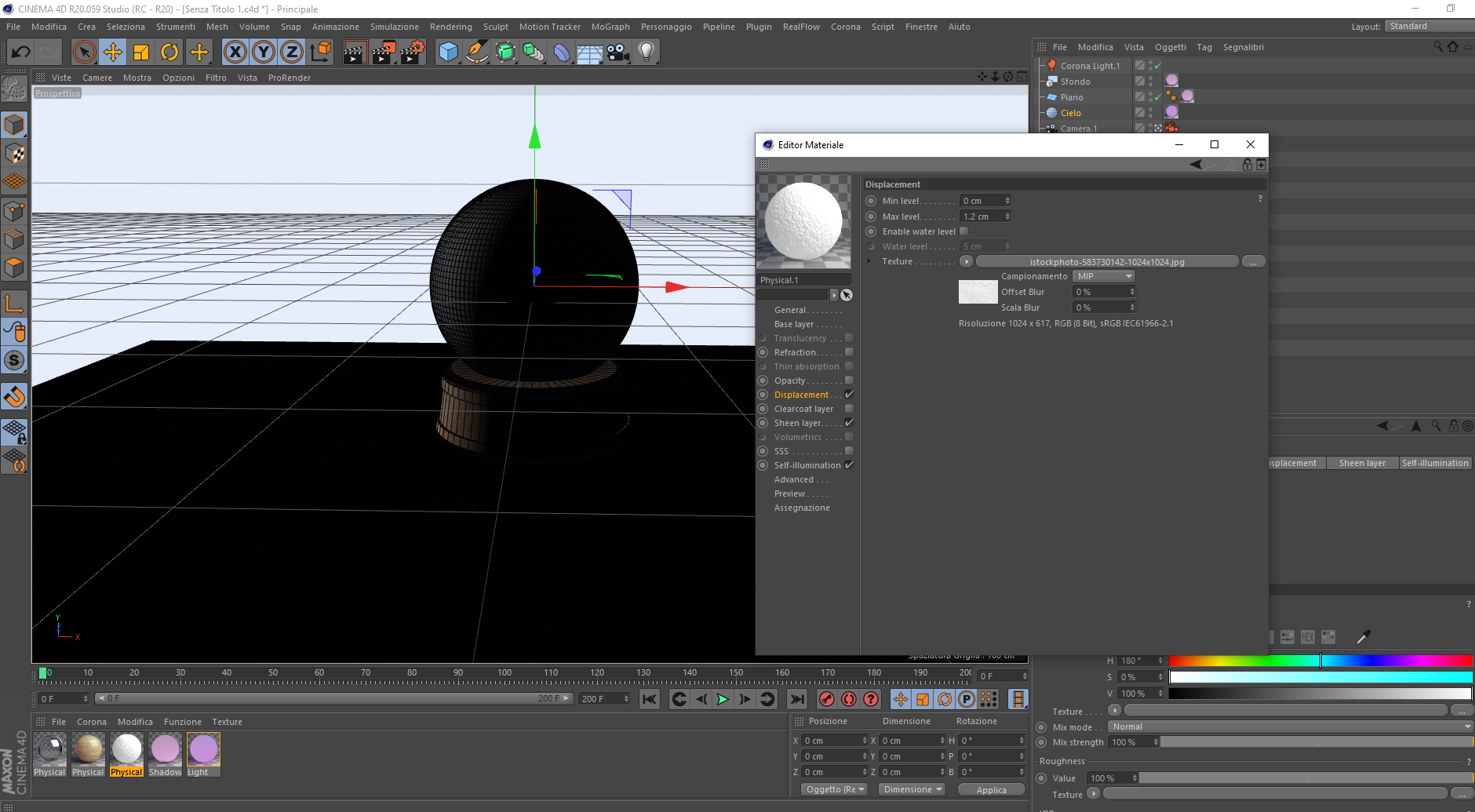Select the Live Selection tool

click(84, 53)
